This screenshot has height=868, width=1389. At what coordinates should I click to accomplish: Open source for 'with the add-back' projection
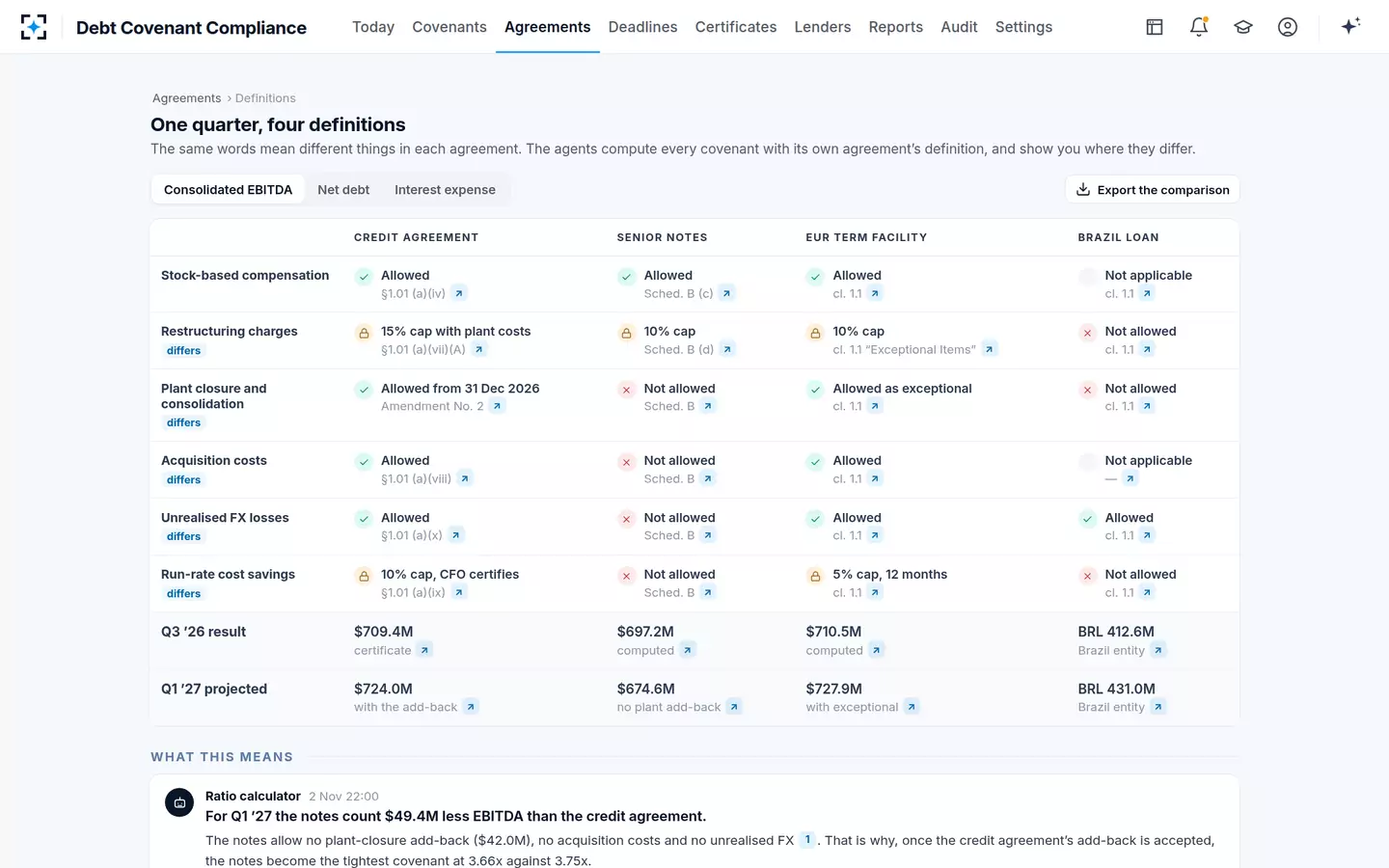[x=471, y=707]
